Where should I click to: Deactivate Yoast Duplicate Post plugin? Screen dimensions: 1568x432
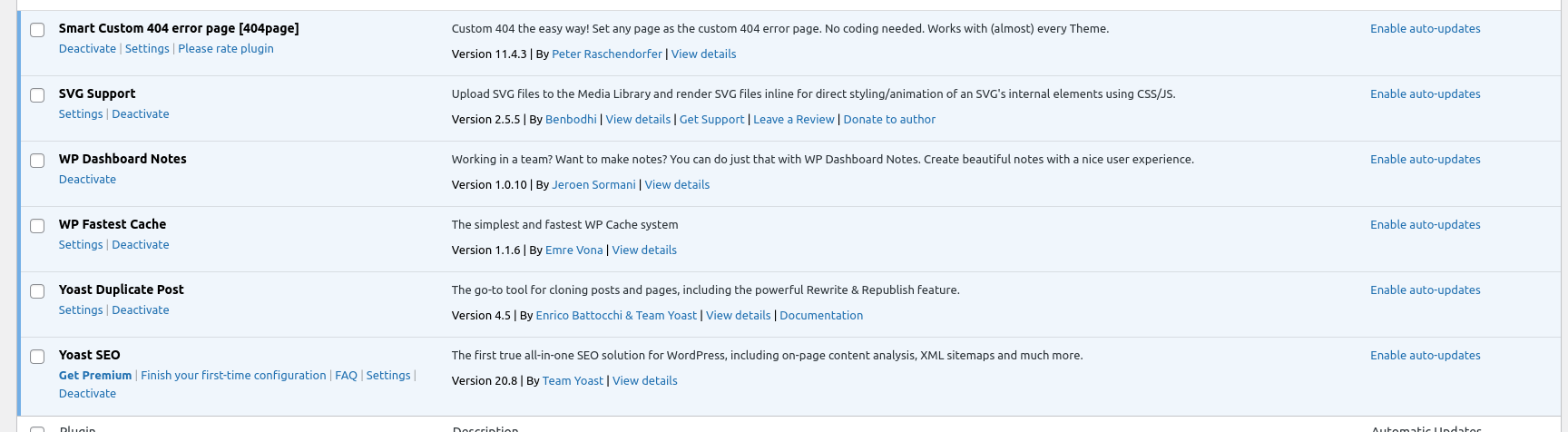click(140, 310)
